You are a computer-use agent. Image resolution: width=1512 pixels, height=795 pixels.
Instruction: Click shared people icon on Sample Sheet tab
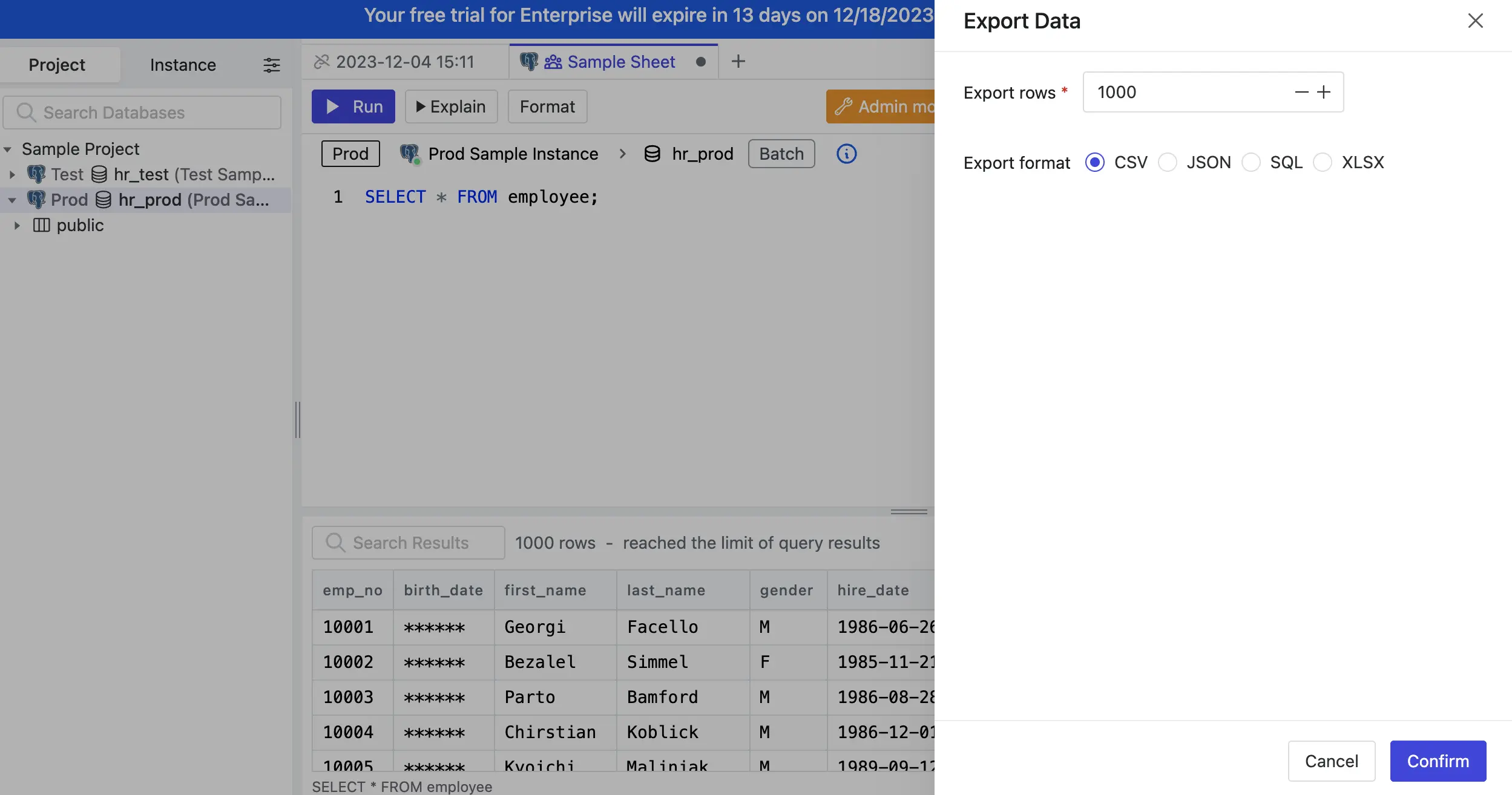coord(553,62)
